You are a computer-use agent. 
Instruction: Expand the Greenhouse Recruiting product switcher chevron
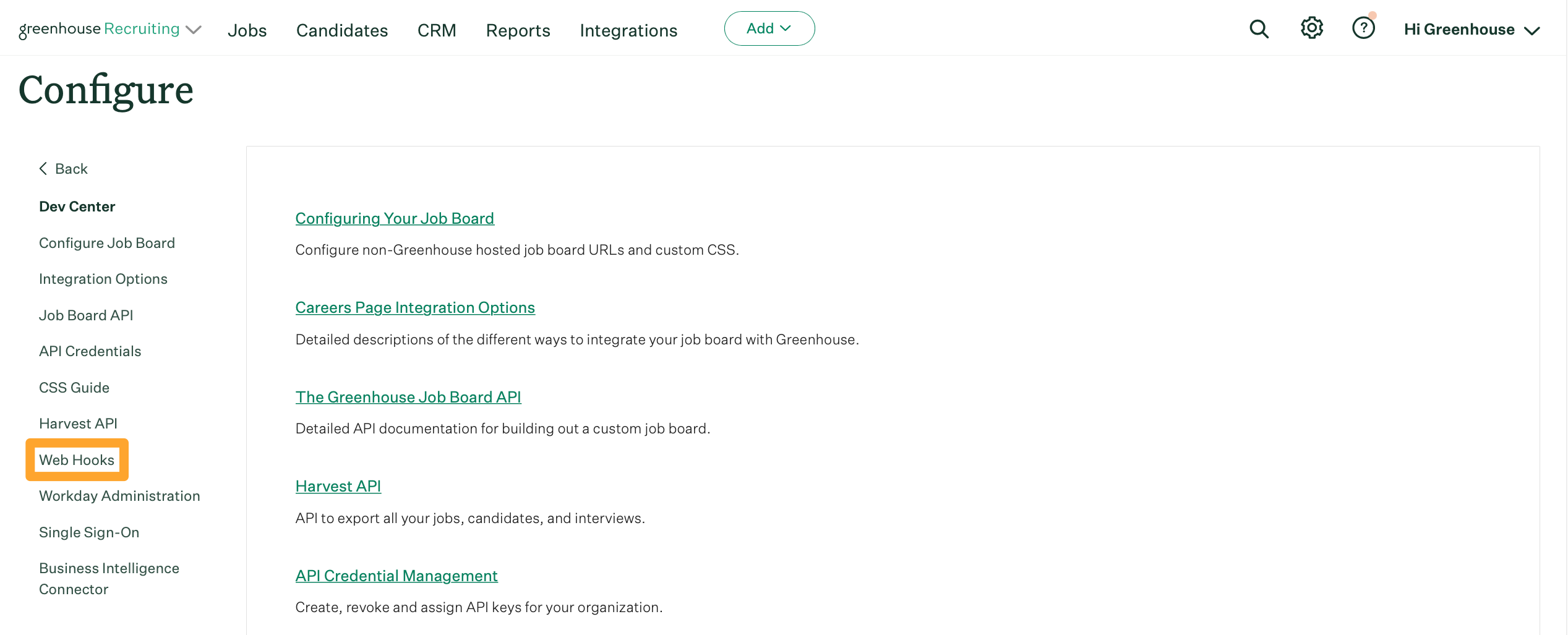tap(194, 30)
